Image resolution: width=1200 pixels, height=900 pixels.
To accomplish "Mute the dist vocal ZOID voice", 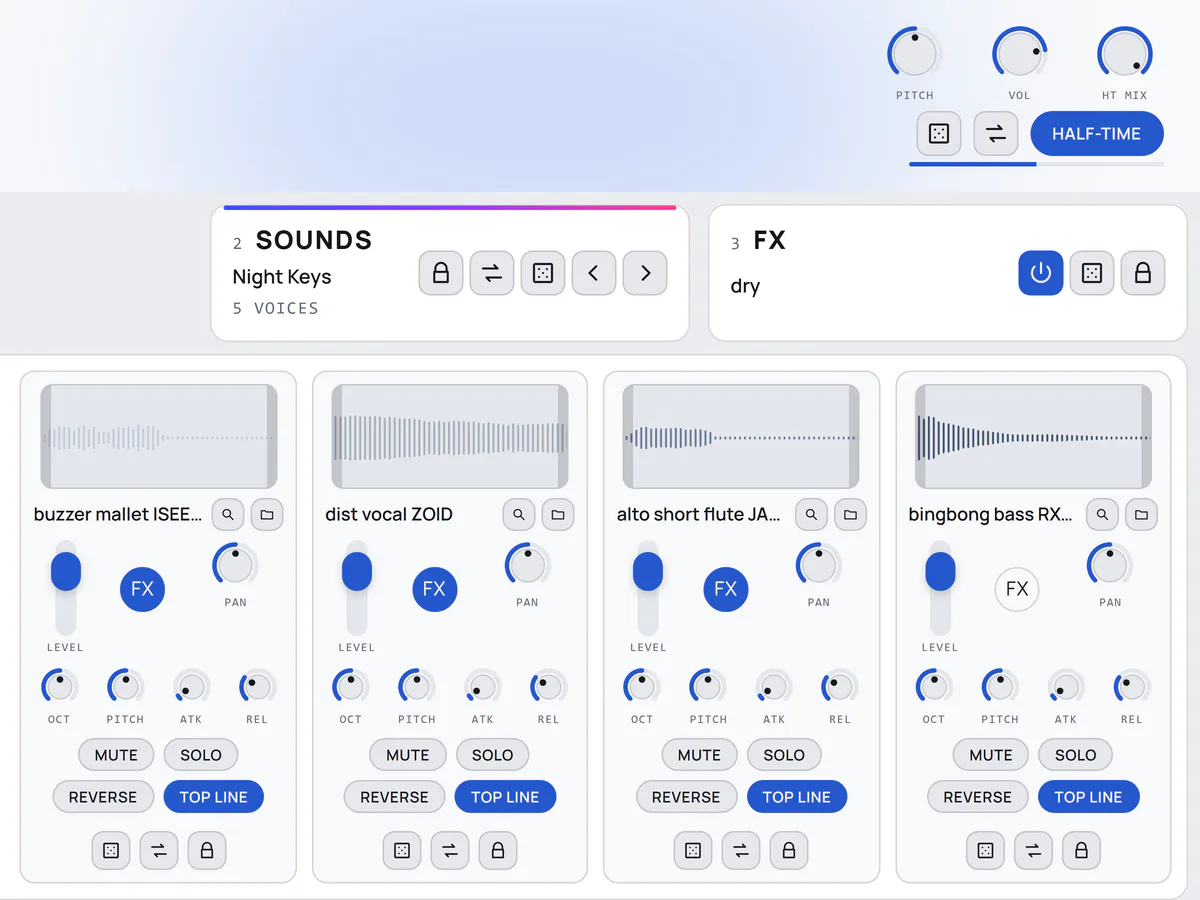I will [407, 755].
